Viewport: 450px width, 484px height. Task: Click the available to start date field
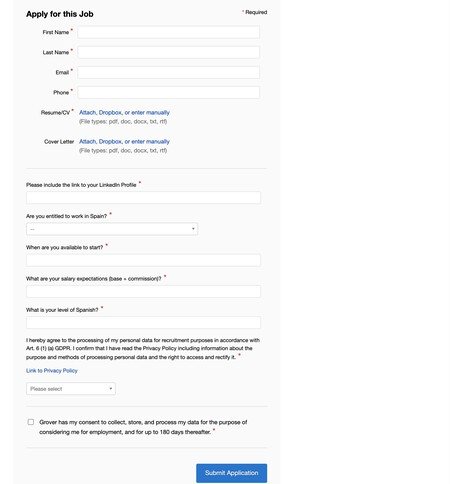coord(143,260)
